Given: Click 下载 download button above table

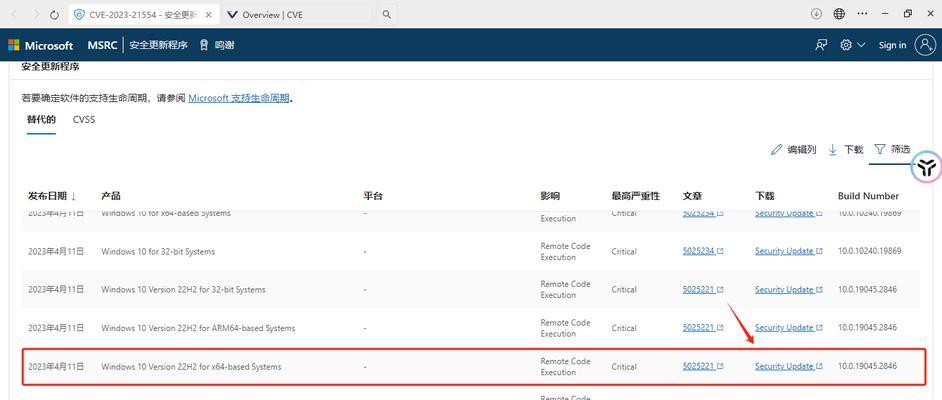Looking at the screenshot, I should [845, 150].
